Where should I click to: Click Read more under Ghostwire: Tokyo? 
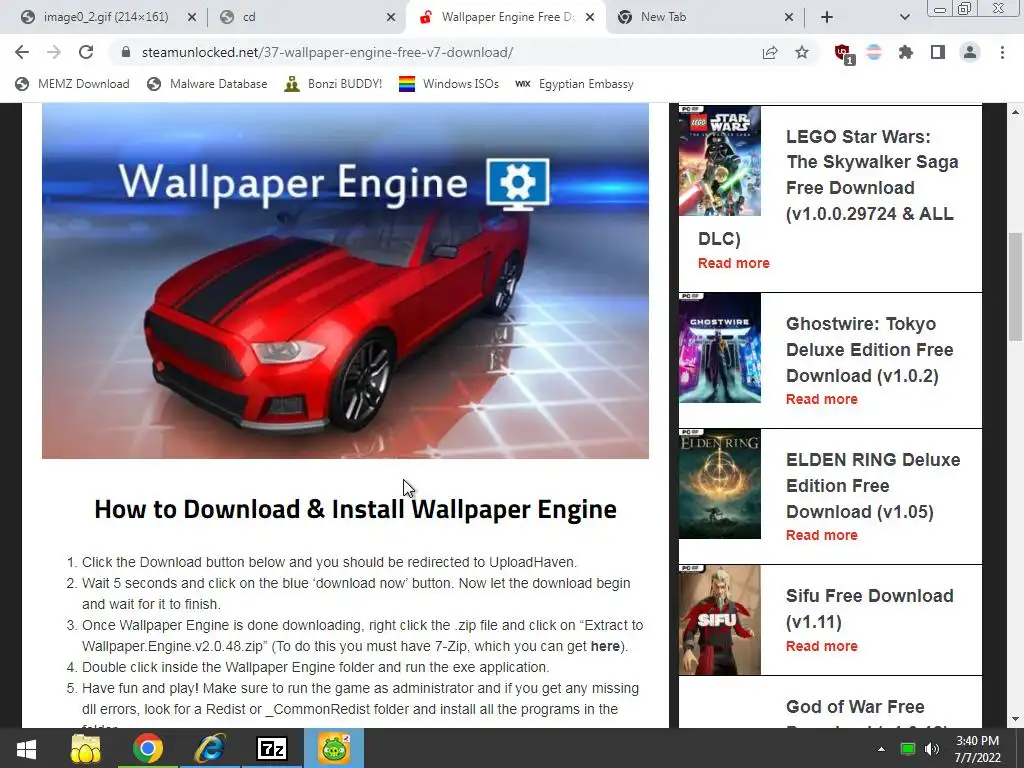822,399
